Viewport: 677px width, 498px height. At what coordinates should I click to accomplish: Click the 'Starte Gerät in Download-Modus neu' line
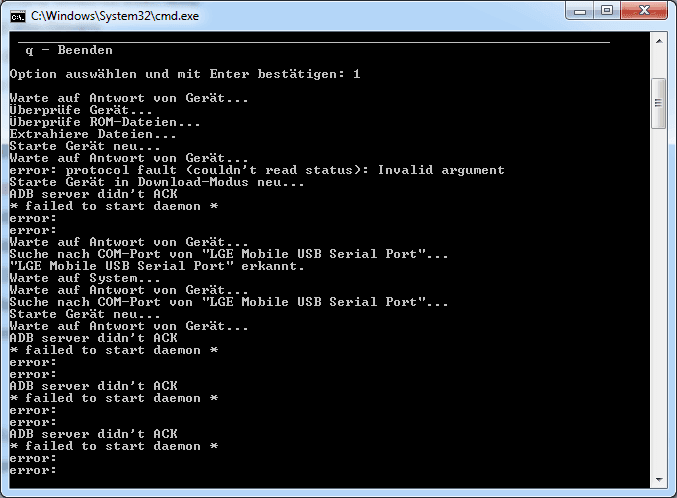[x=157, y=182]
